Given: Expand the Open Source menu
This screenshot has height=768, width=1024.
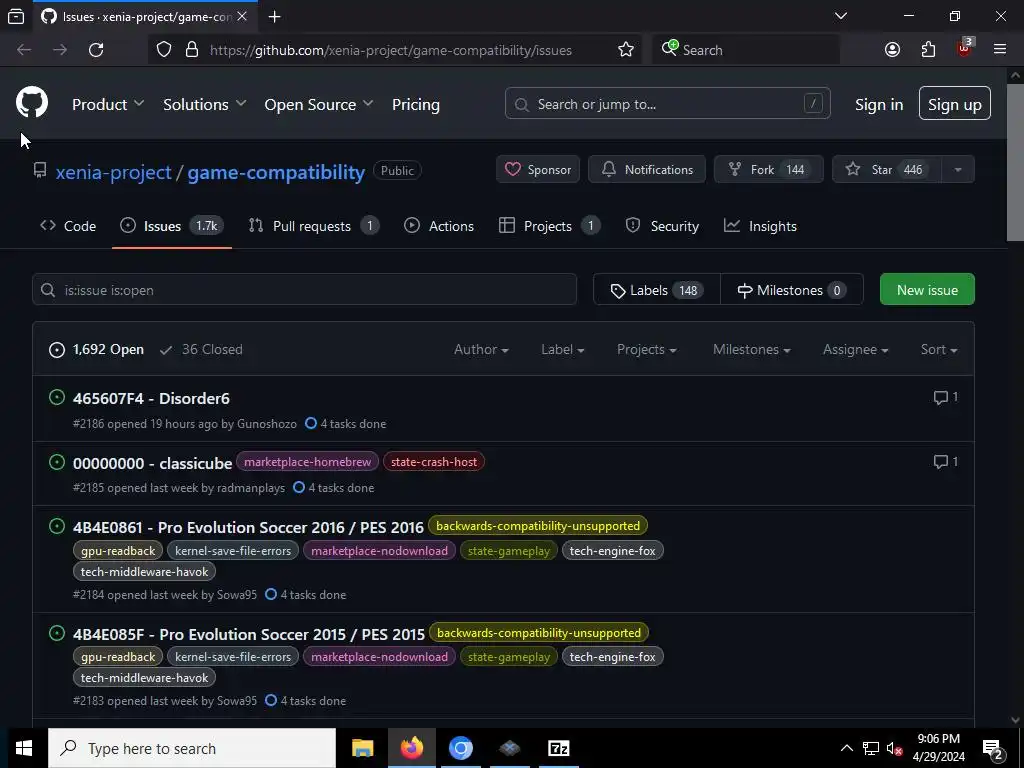Looking at the screenshot, I should click(x=319, y=104).
